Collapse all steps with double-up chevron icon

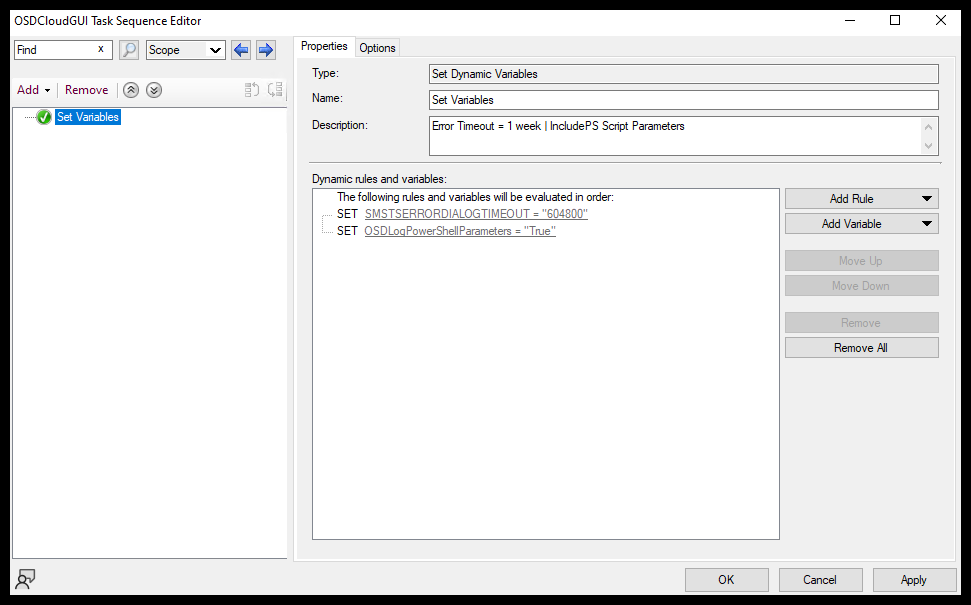(130, 90)
